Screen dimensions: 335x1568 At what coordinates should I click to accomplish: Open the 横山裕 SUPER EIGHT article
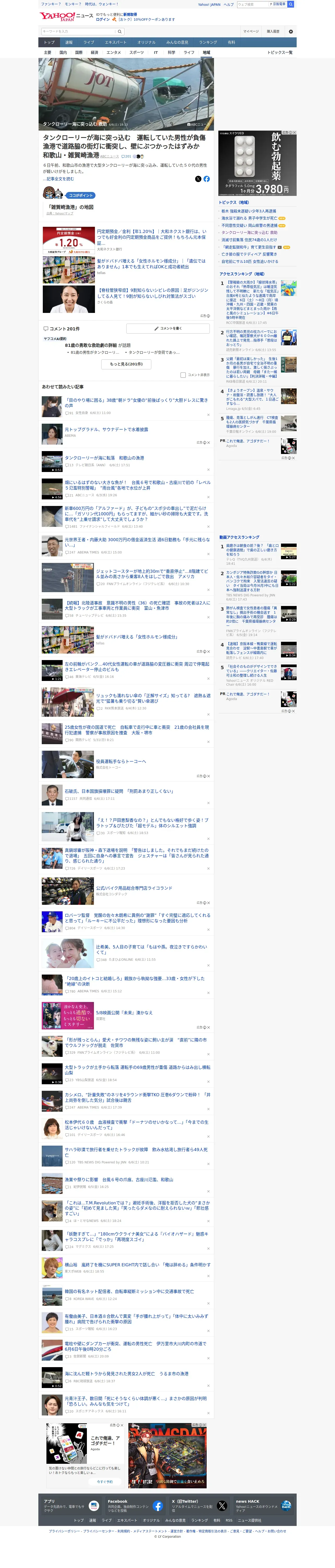[137, 1264]
